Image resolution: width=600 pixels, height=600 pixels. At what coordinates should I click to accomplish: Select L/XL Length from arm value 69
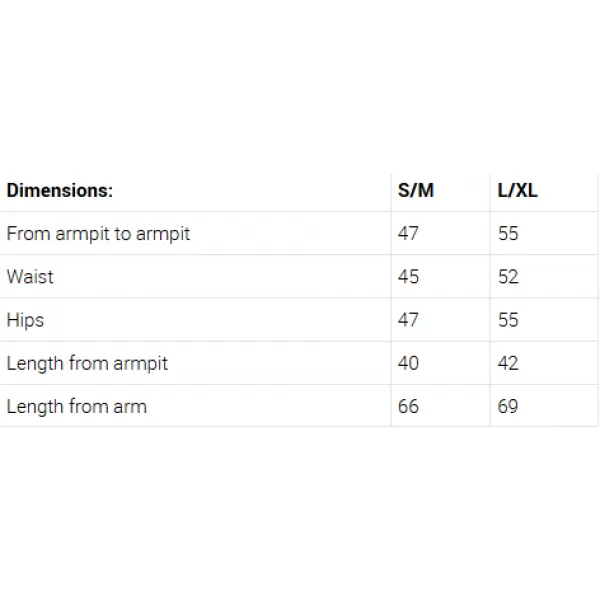[508, 406]
